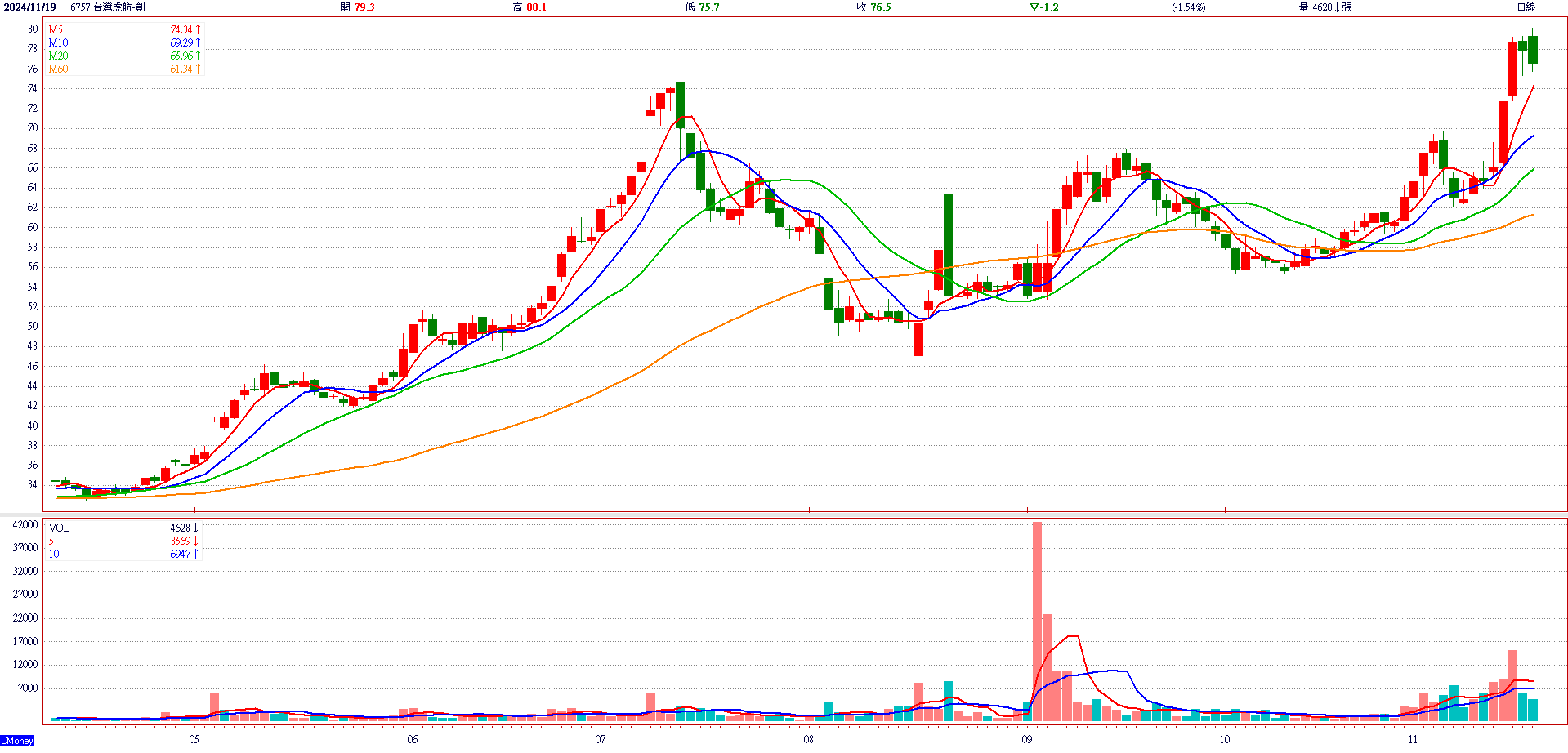This screenshot has width=1568, height=753.
Task: Click the high price 80.1 in header
Action: click(x=536, y=7)
